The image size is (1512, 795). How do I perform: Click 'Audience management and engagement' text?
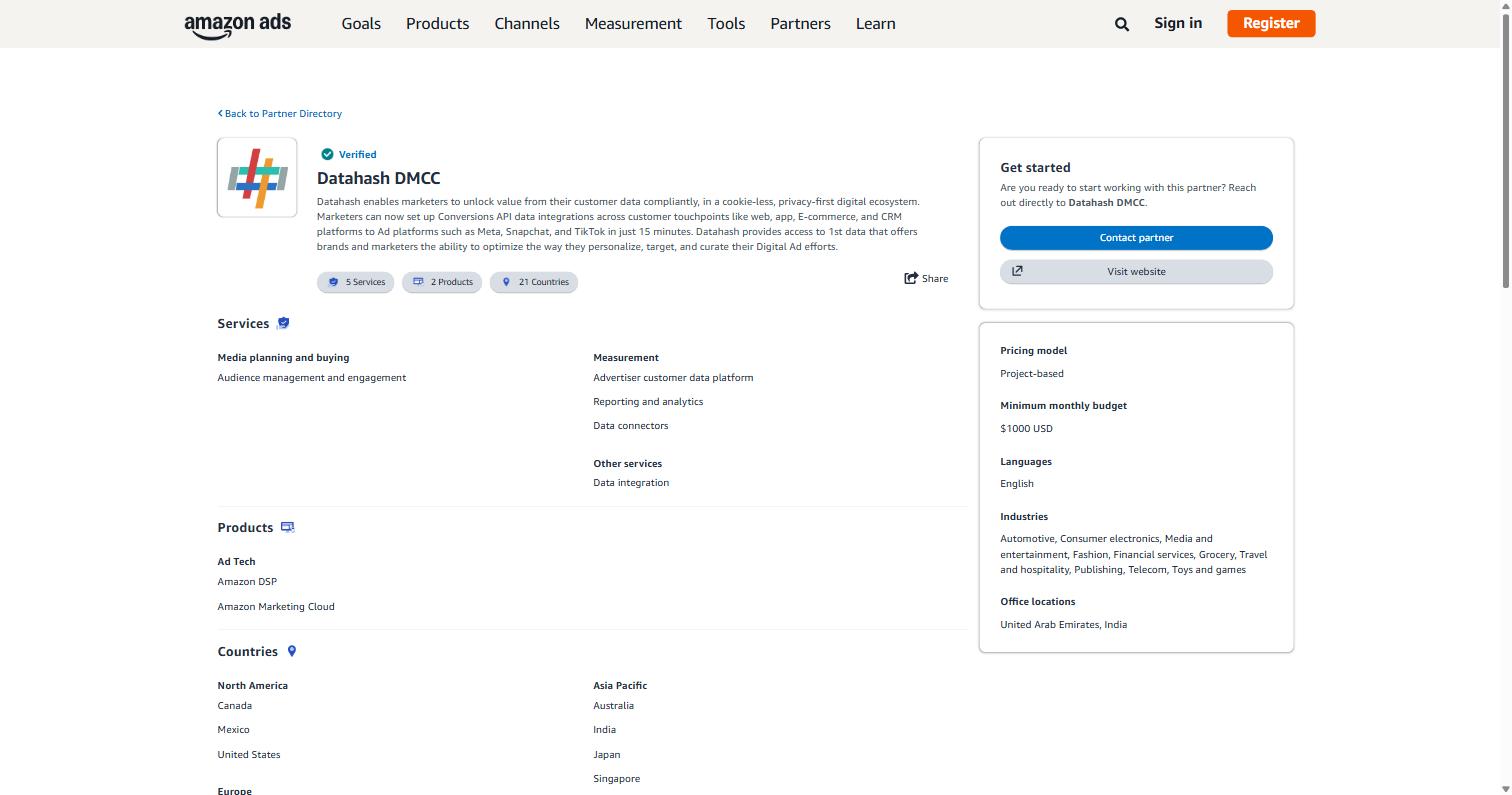pos(312,377)
